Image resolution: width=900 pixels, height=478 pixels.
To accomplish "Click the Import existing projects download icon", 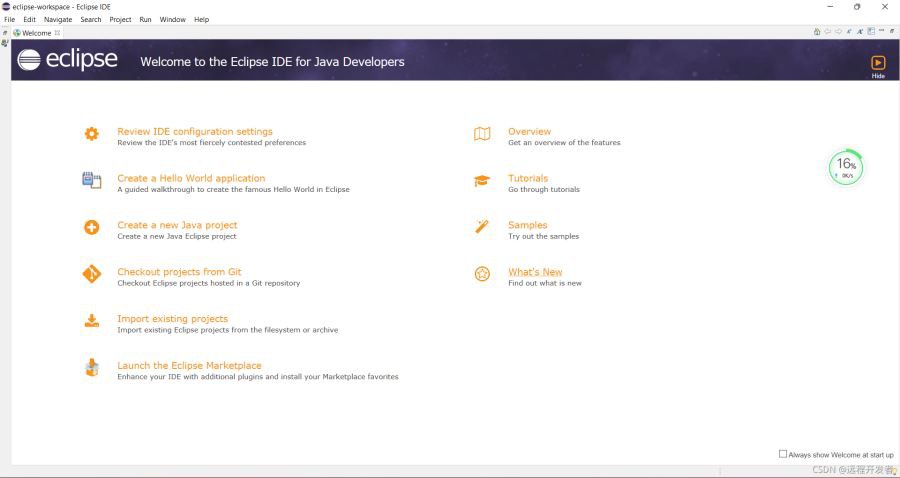I will pos(92,321).
